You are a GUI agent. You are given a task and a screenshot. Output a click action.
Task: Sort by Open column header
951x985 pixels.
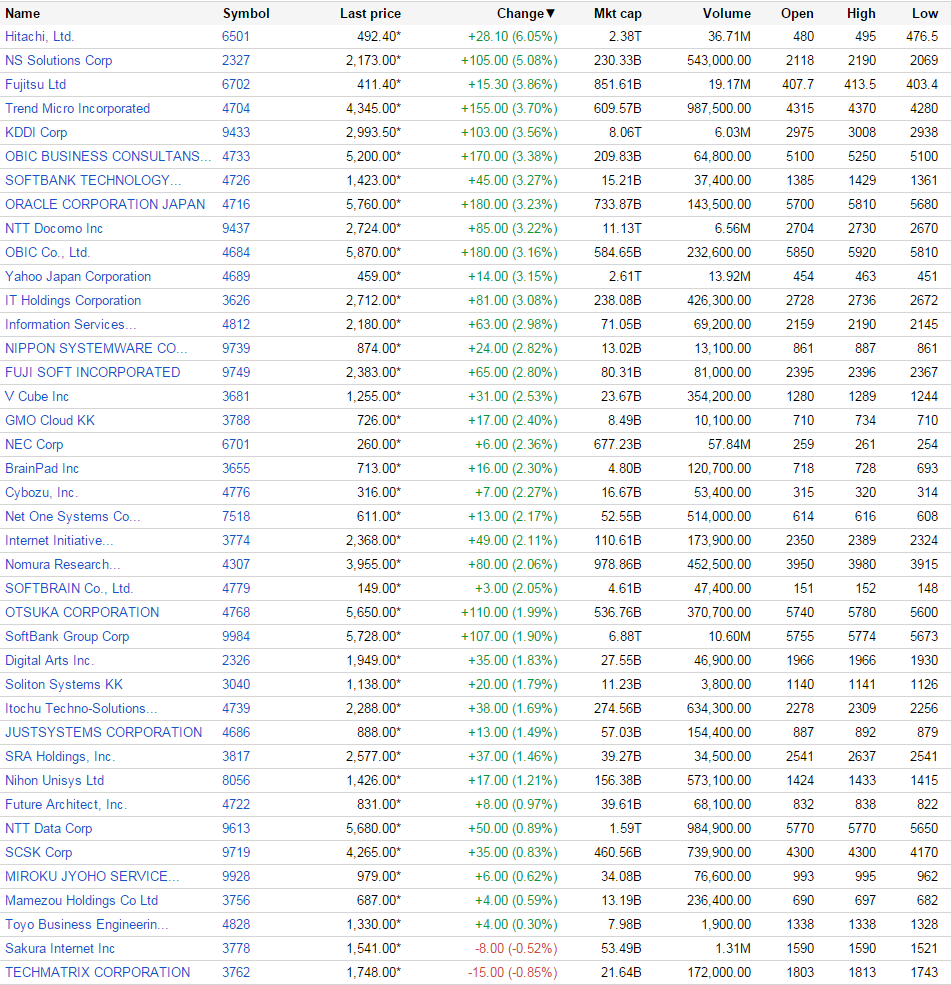797,13
